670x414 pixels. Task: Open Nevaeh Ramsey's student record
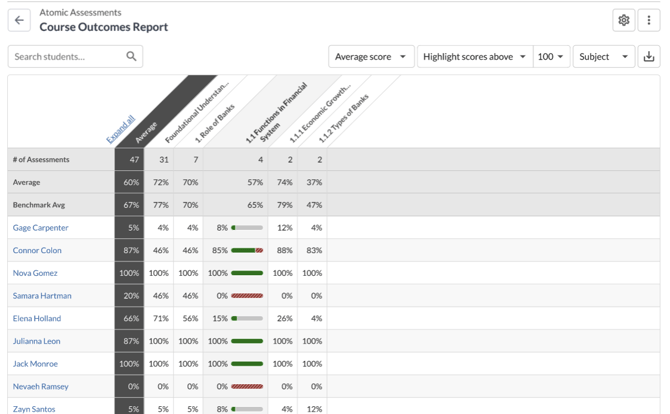tap(41, 386)
